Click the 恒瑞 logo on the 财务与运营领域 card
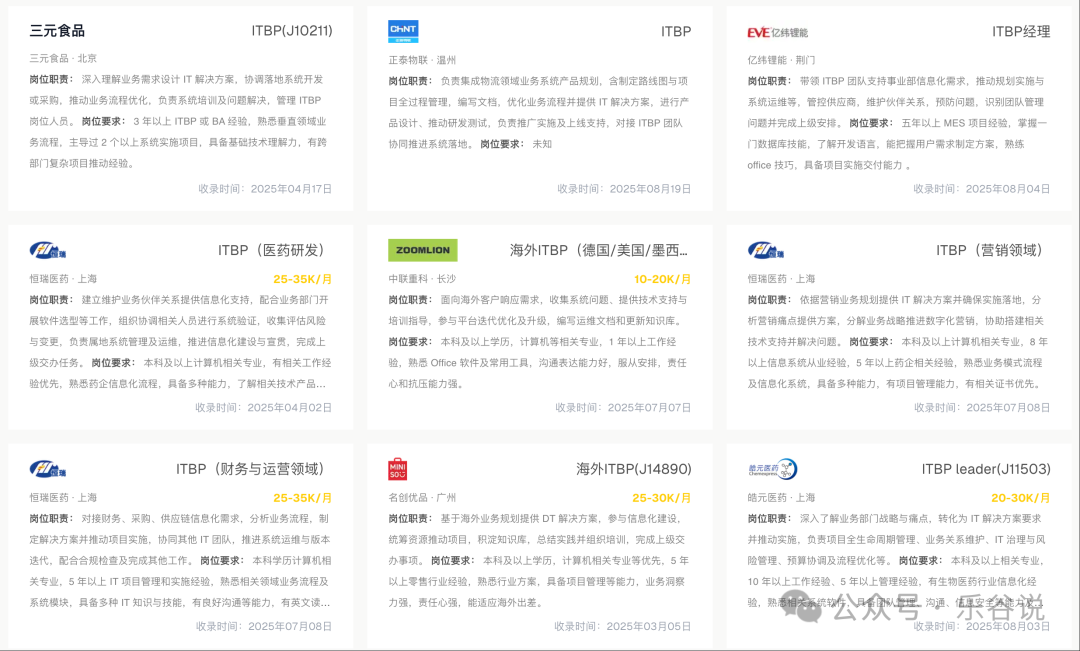Image resolution: width=1080 pixels, height=651 pixels. pyautogui.click(x=48, y=469)
